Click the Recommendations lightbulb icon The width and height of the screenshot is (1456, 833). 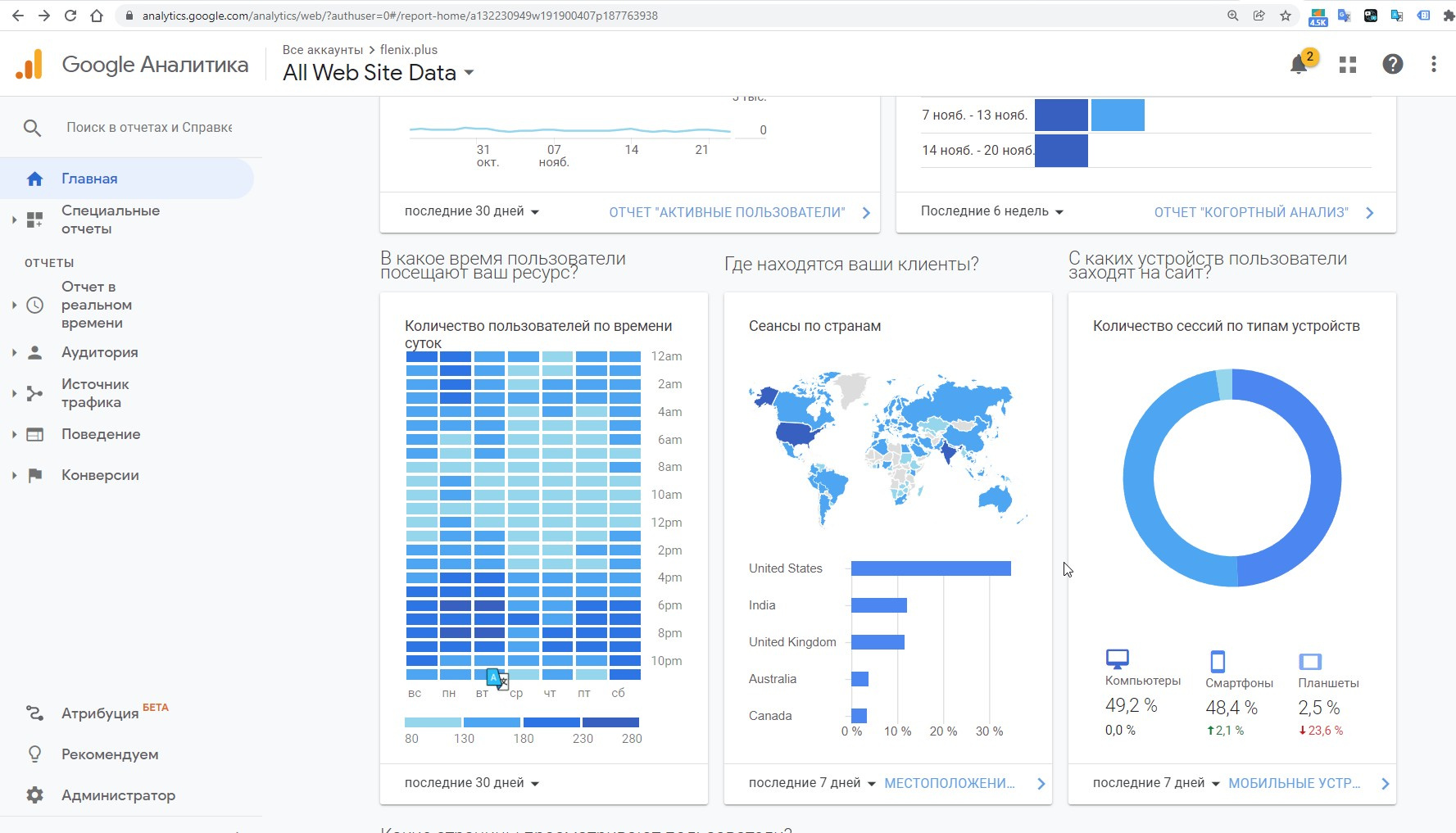(x=34, y=754)
